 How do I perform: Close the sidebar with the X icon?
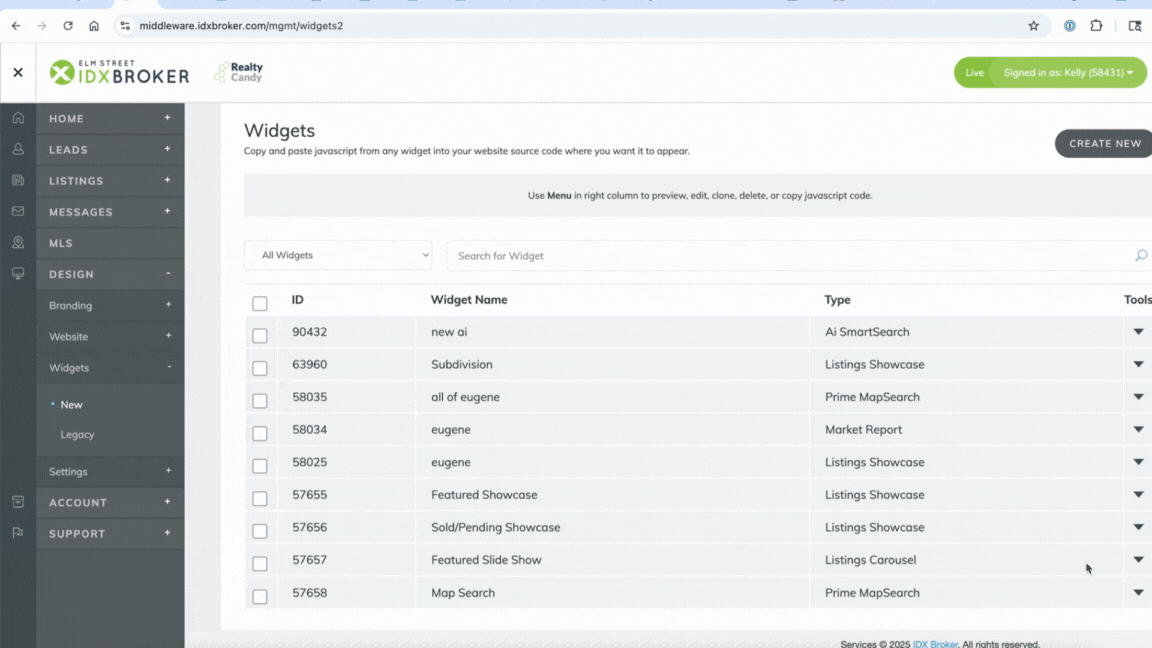pos(18,73)
